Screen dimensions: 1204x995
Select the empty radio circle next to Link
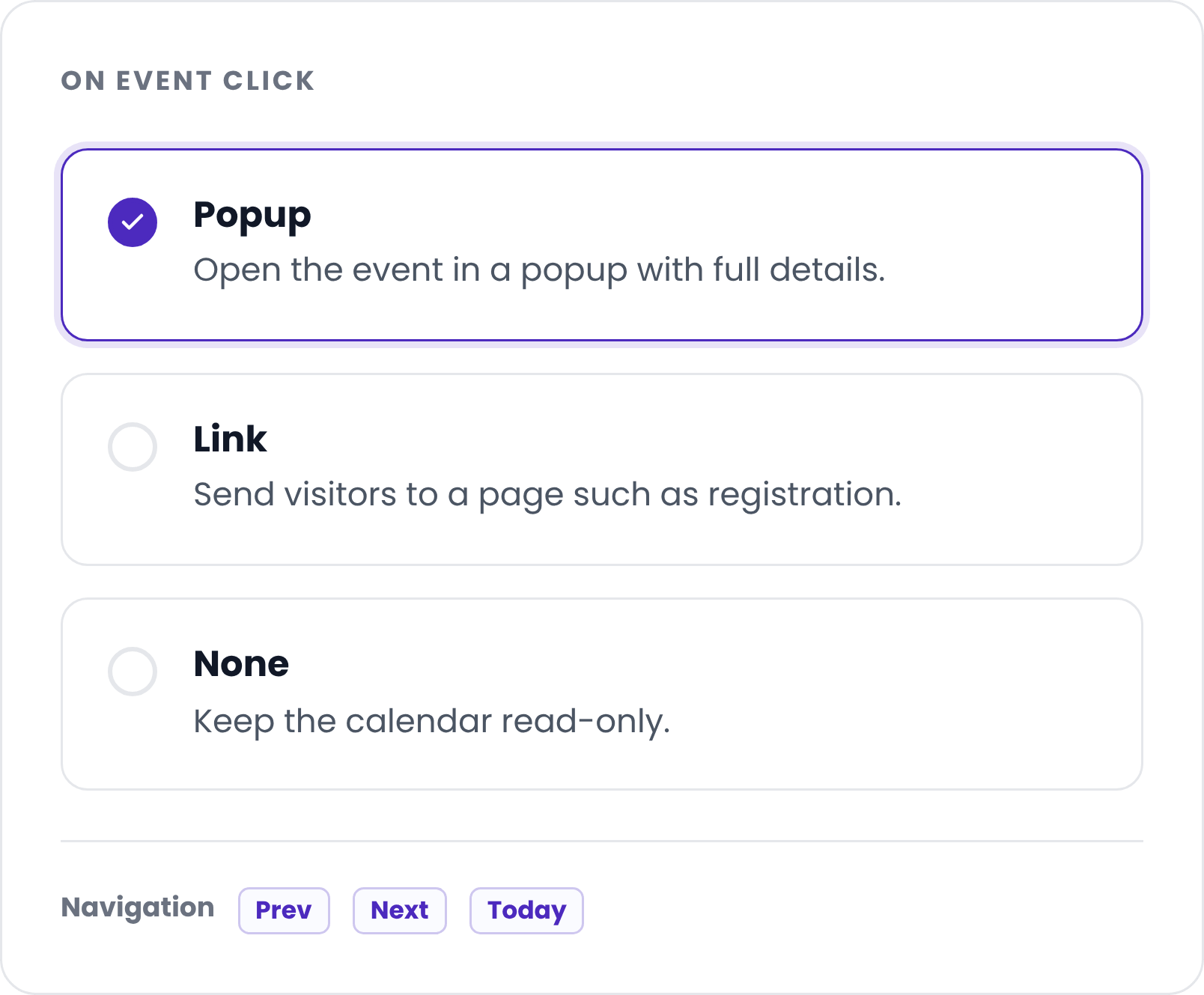[x=133, y=447]
